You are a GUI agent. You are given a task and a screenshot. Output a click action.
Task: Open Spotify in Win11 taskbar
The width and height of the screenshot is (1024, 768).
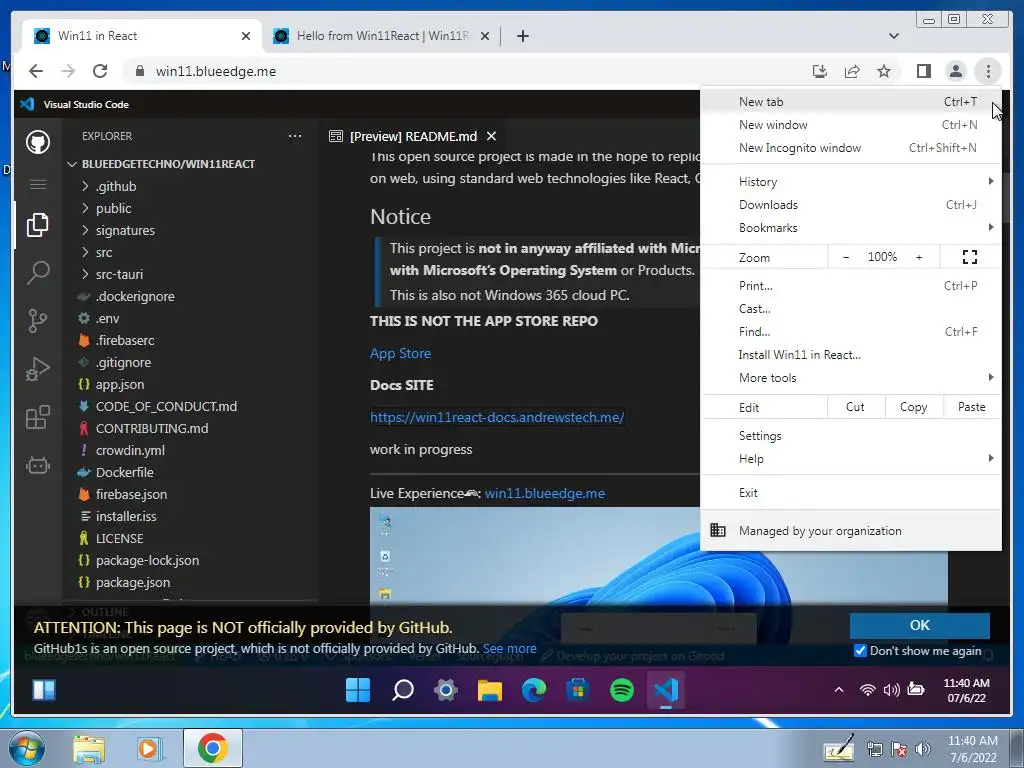pyautogui.click(x=622, y=690)
